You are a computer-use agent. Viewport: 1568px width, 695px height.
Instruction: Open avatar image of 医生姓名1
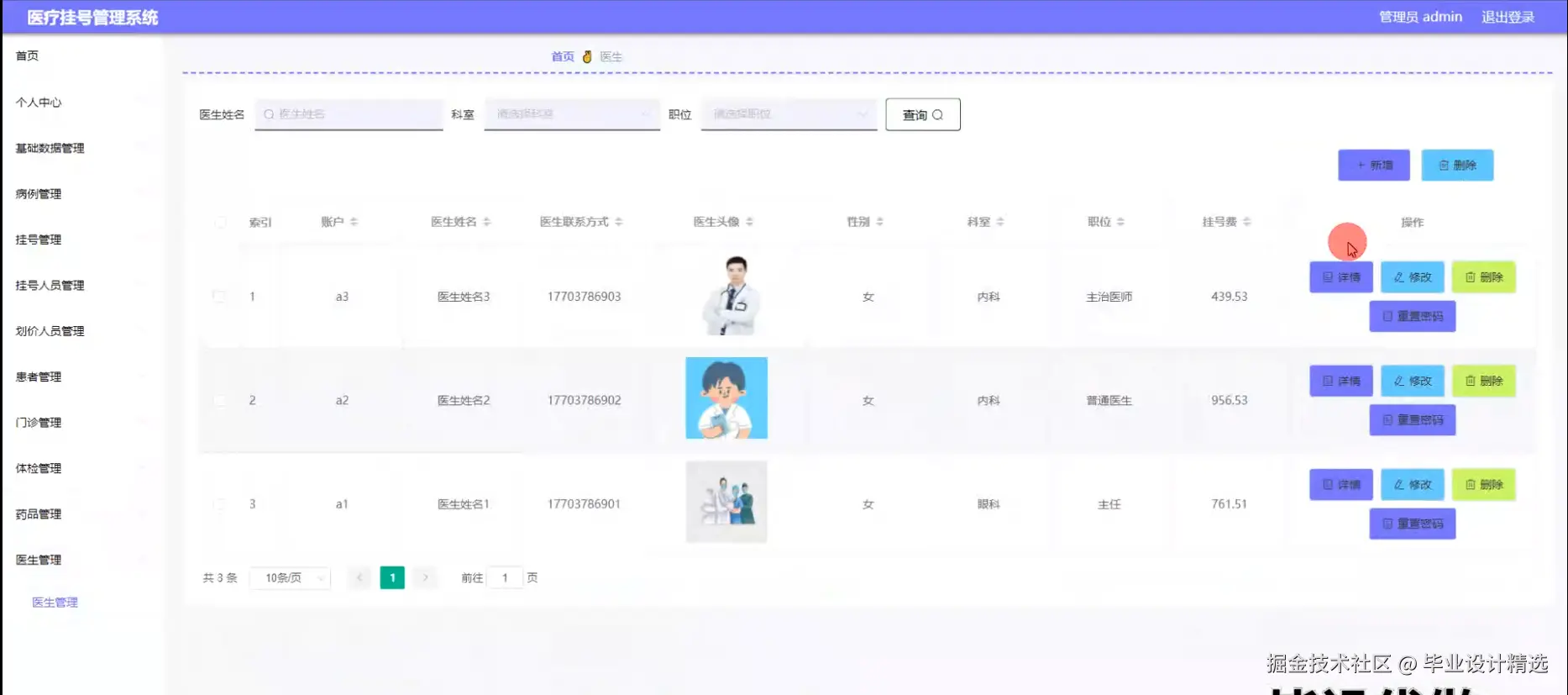[x=726, y=502]
